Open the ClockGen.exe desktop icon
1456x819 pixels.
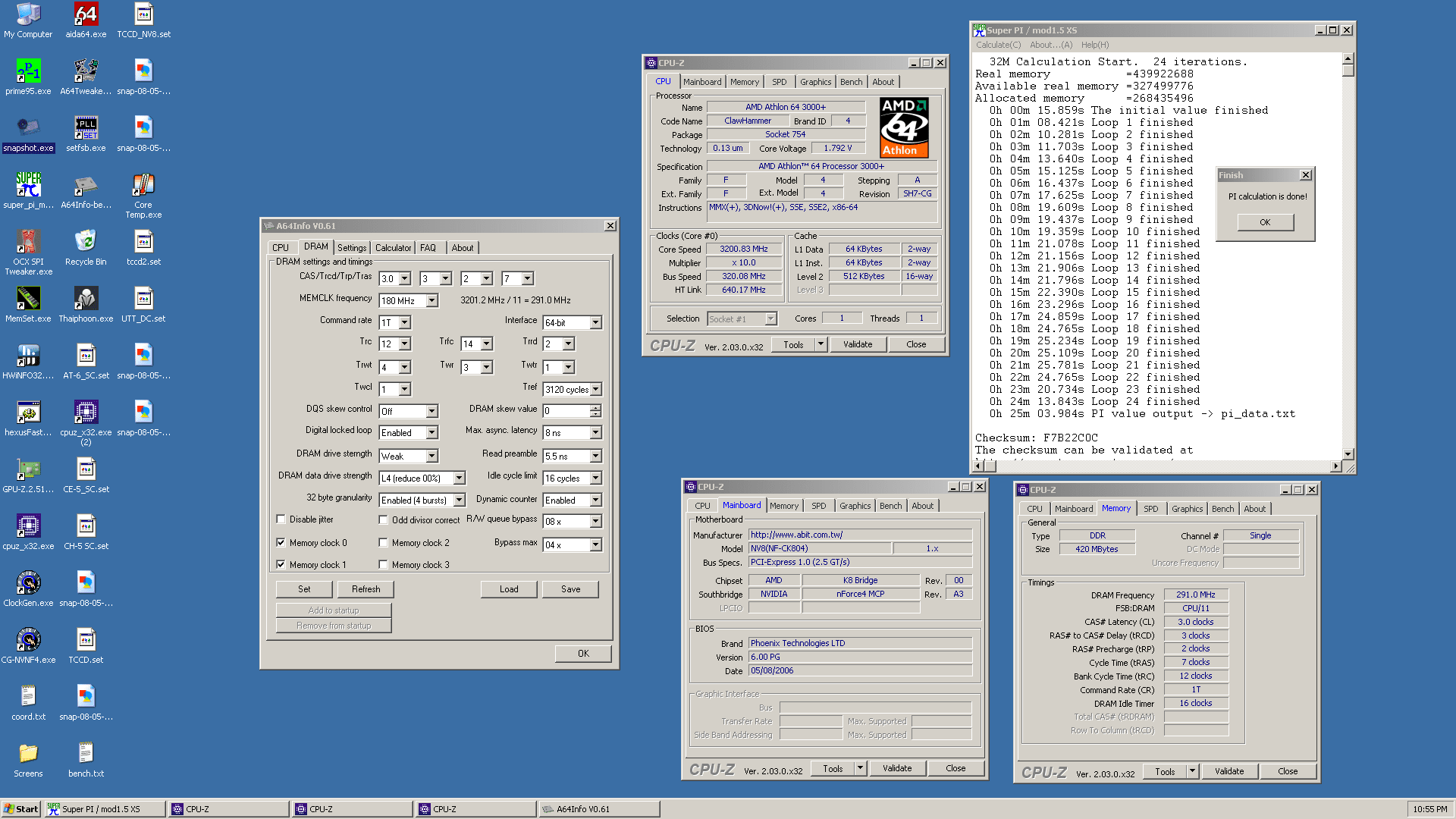[28, 589]
